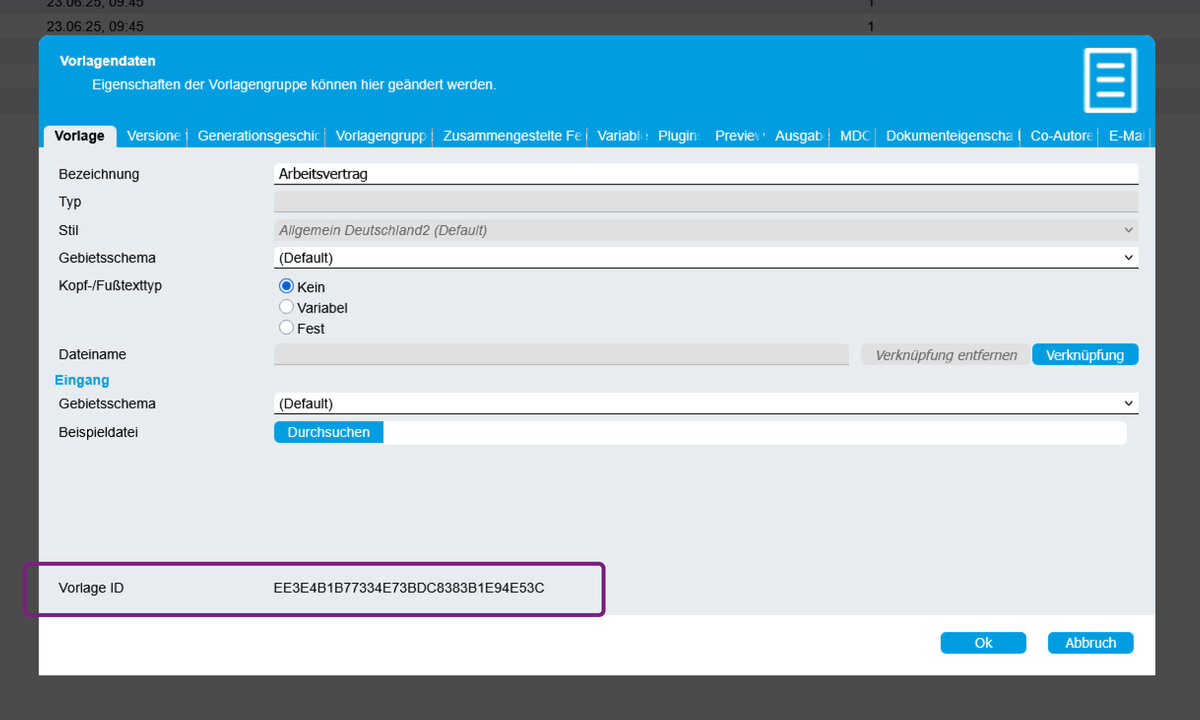
Task: Open the Stil dropdown list
Action: click(705, 230)
